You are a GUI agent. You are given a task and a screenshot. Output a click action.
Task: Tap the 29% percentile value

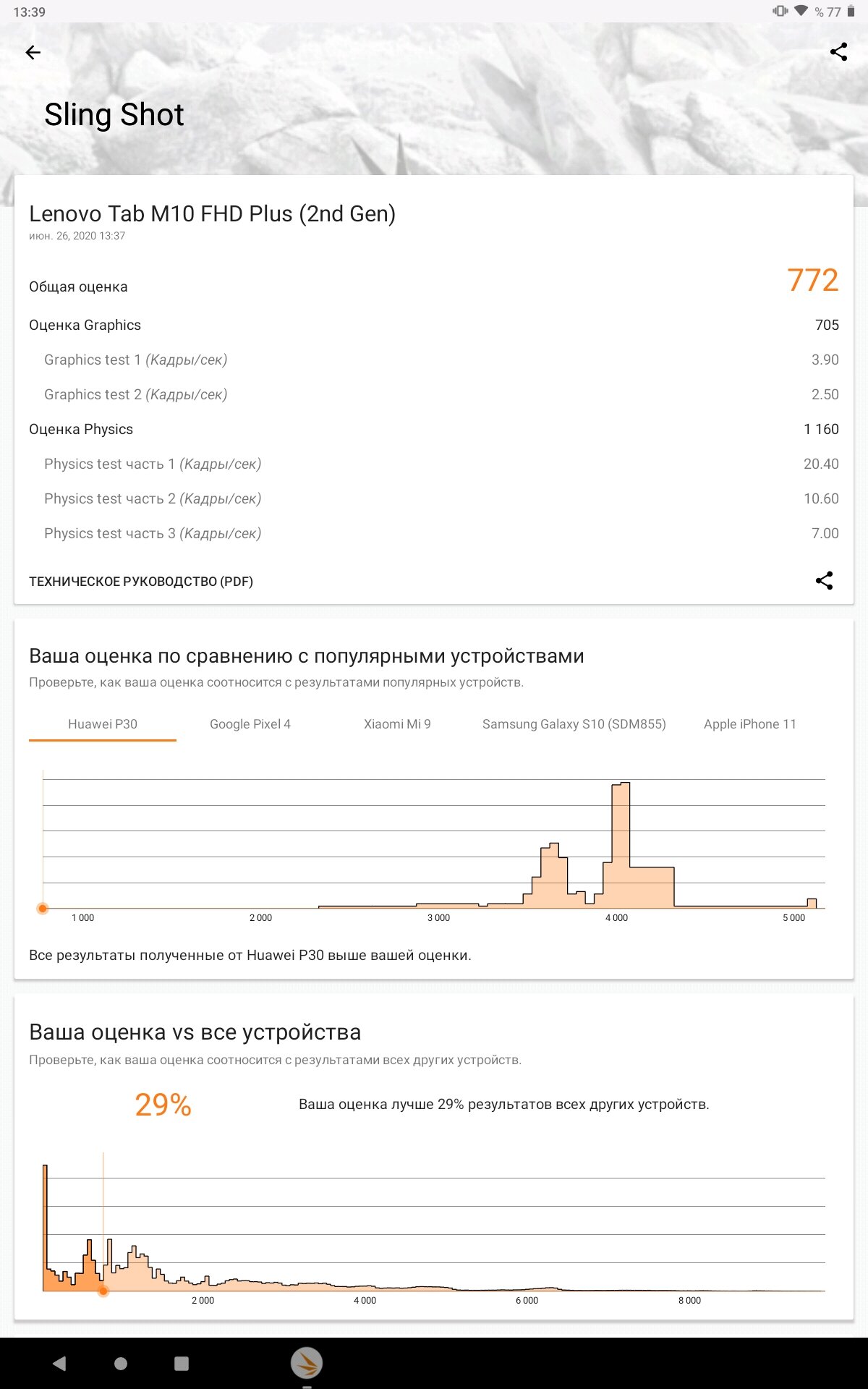pos(163,1105)
